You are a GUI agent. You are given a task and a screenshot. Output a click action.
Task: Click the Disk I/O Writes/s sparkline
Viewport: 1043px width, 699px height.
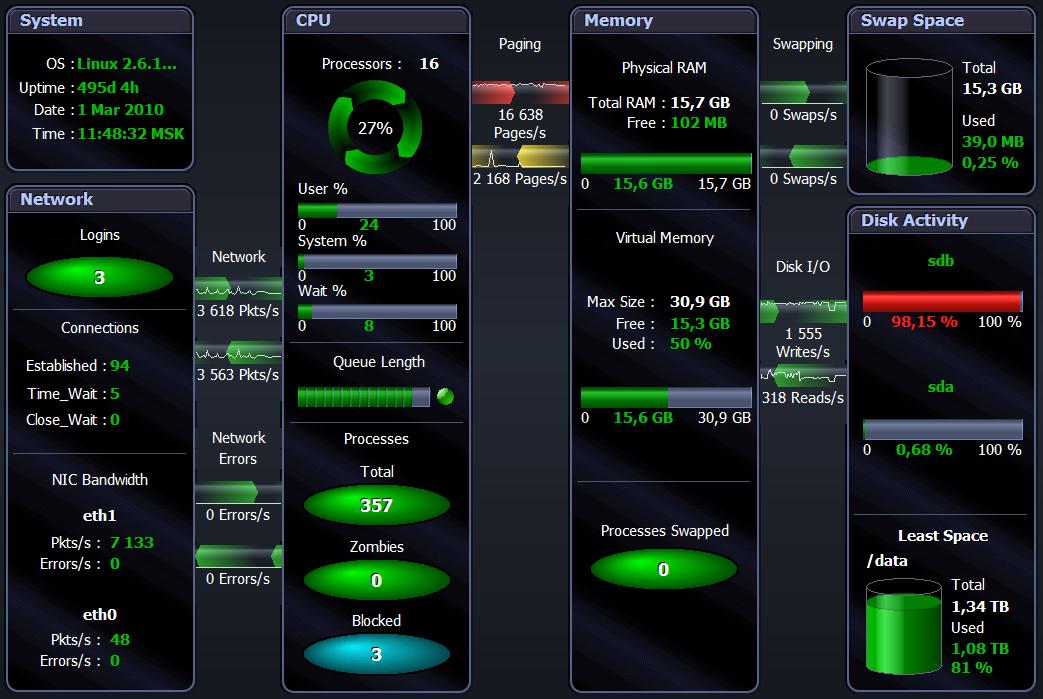click(x=803, y=311)
